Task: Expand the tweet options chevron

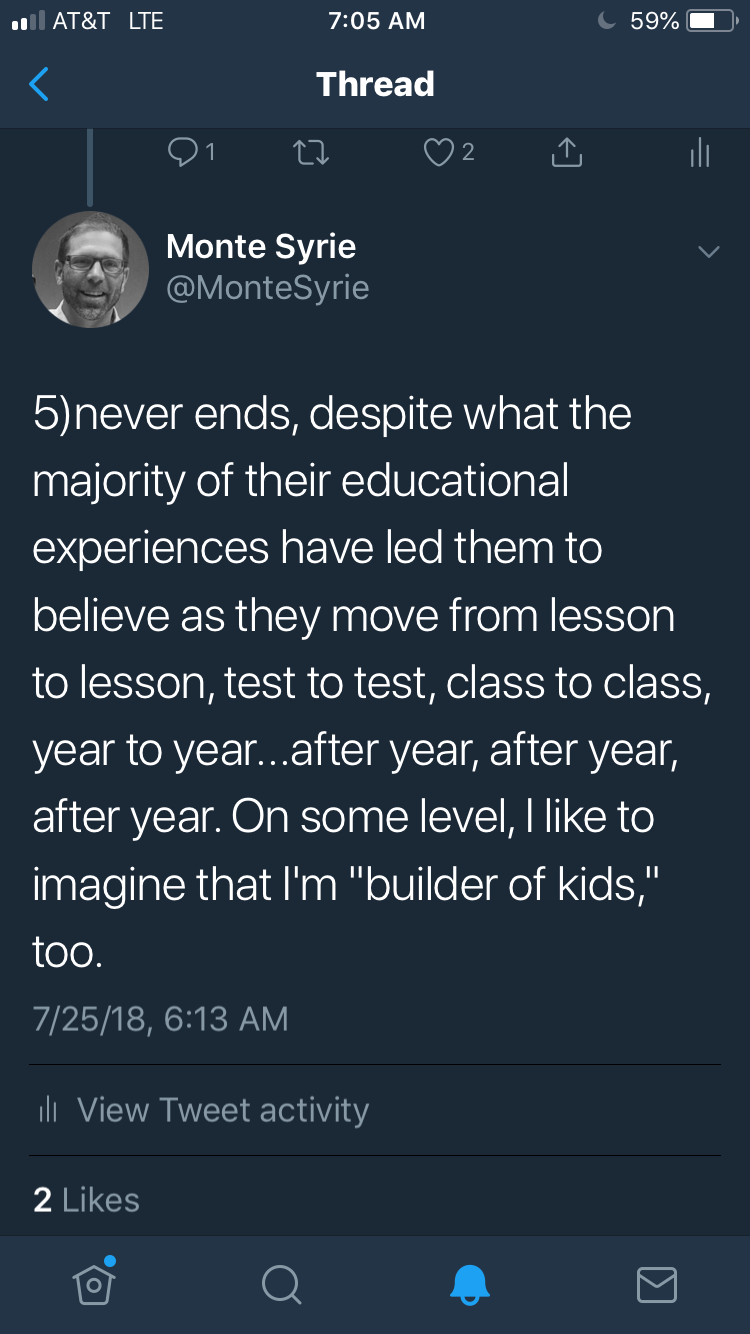Action: 708,252
